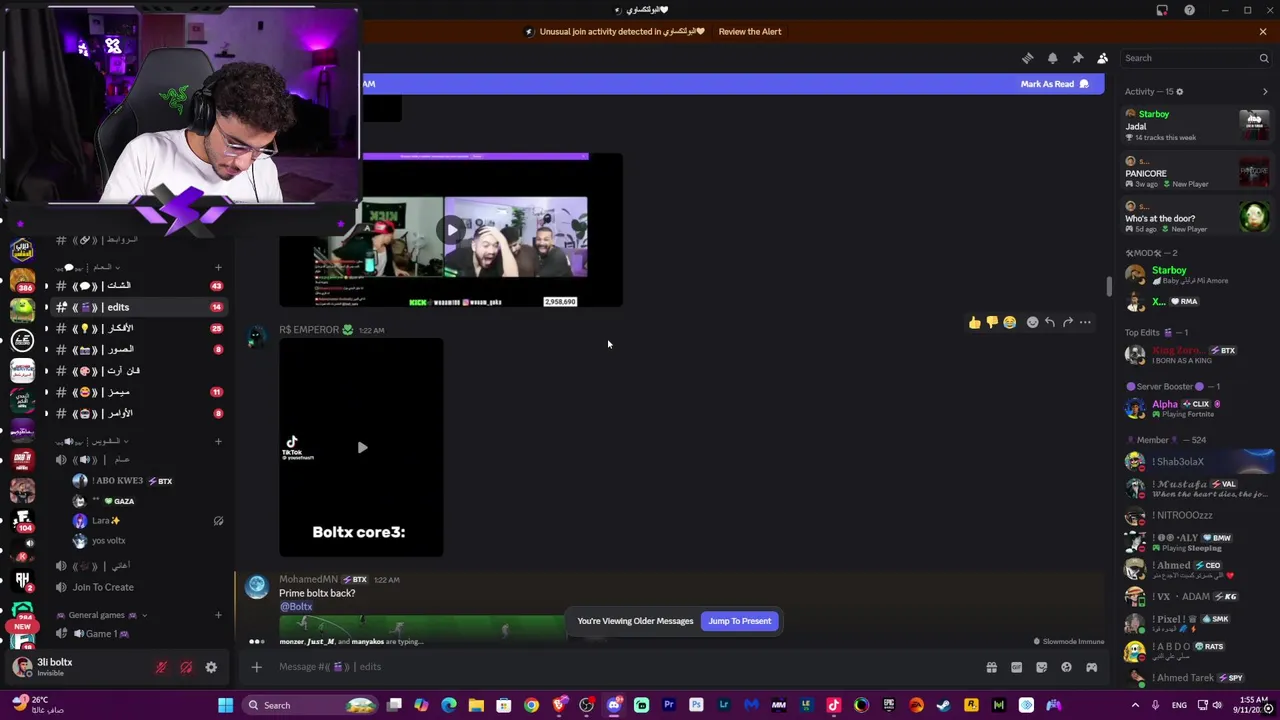Image resolution: width=1280 pixels, height=720 pixels.
Task: Click the Forward arrow on message
Action: click(1068, 322)
